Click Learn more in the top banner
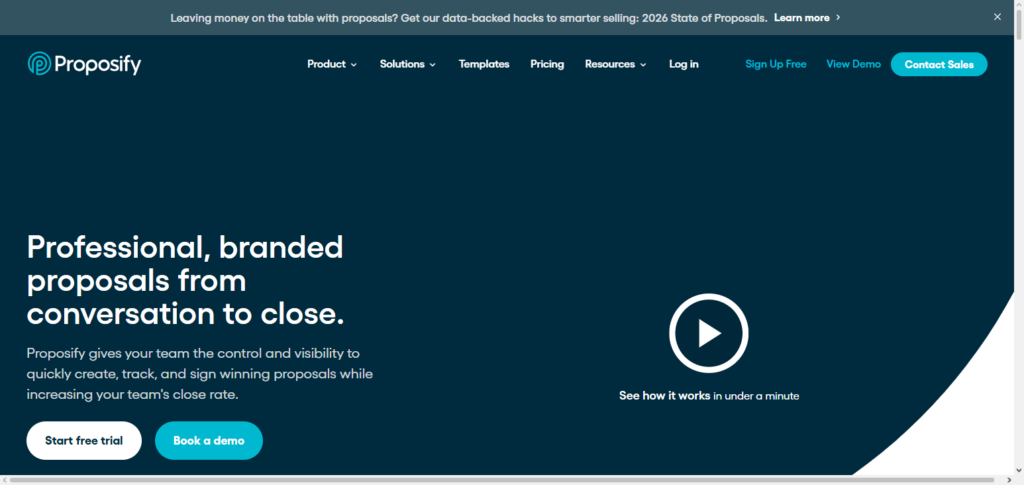This screenshot has width=1024, height=485. (801, 18)
